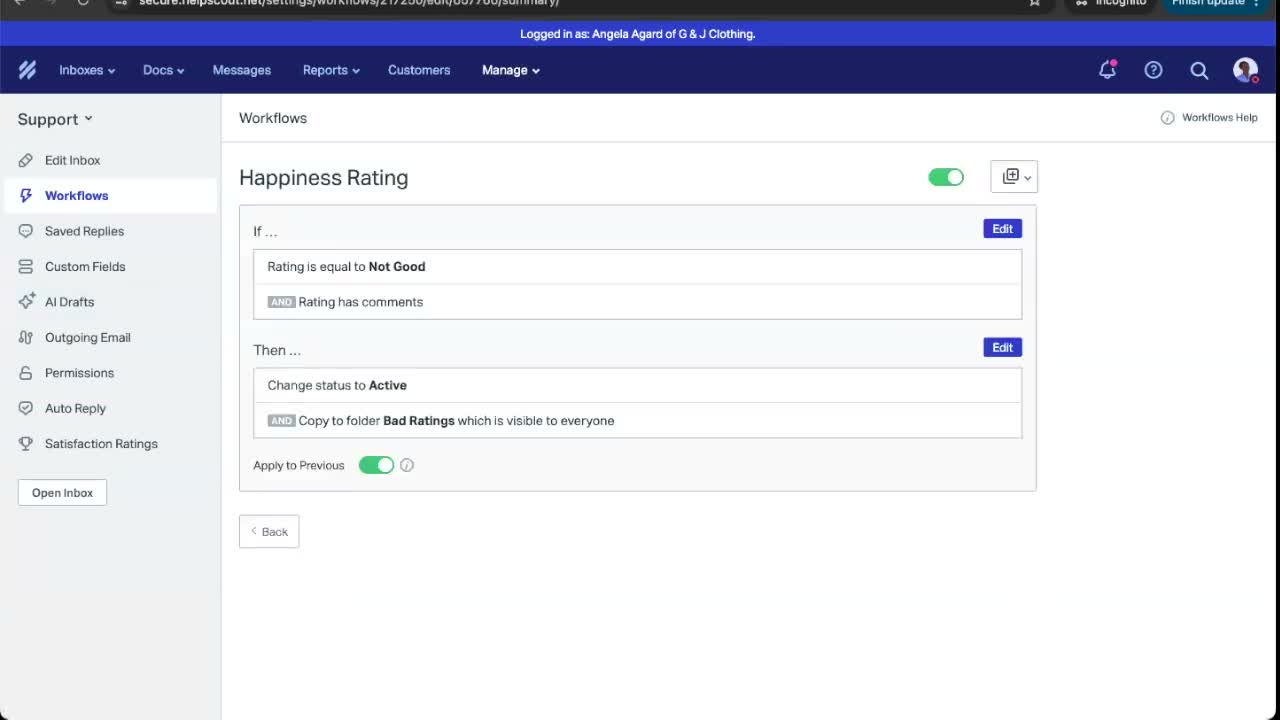Click the Outgoing Email icon

pos(26,338)
